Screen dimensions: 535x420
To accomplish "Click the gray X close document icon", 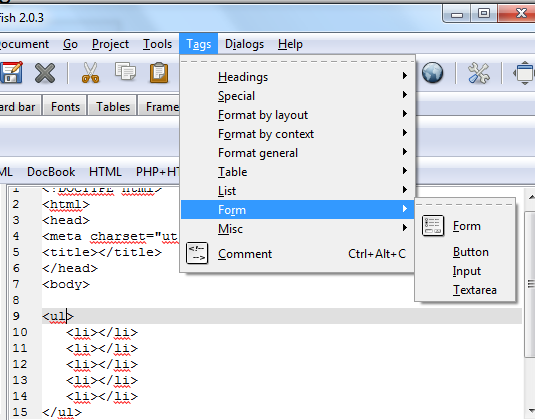I will pos(45,73).
